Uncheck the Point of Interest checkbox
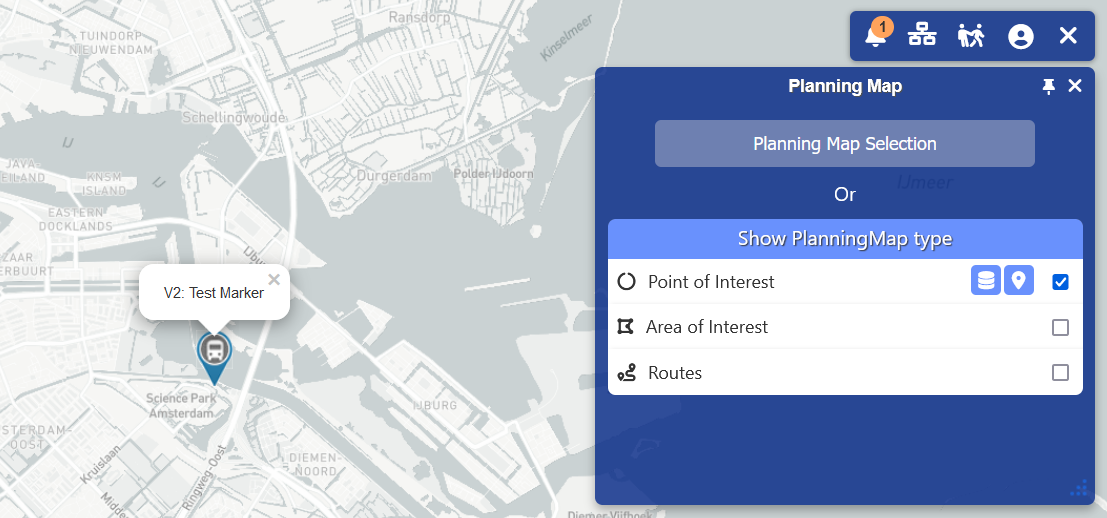 pos(1061,282)
